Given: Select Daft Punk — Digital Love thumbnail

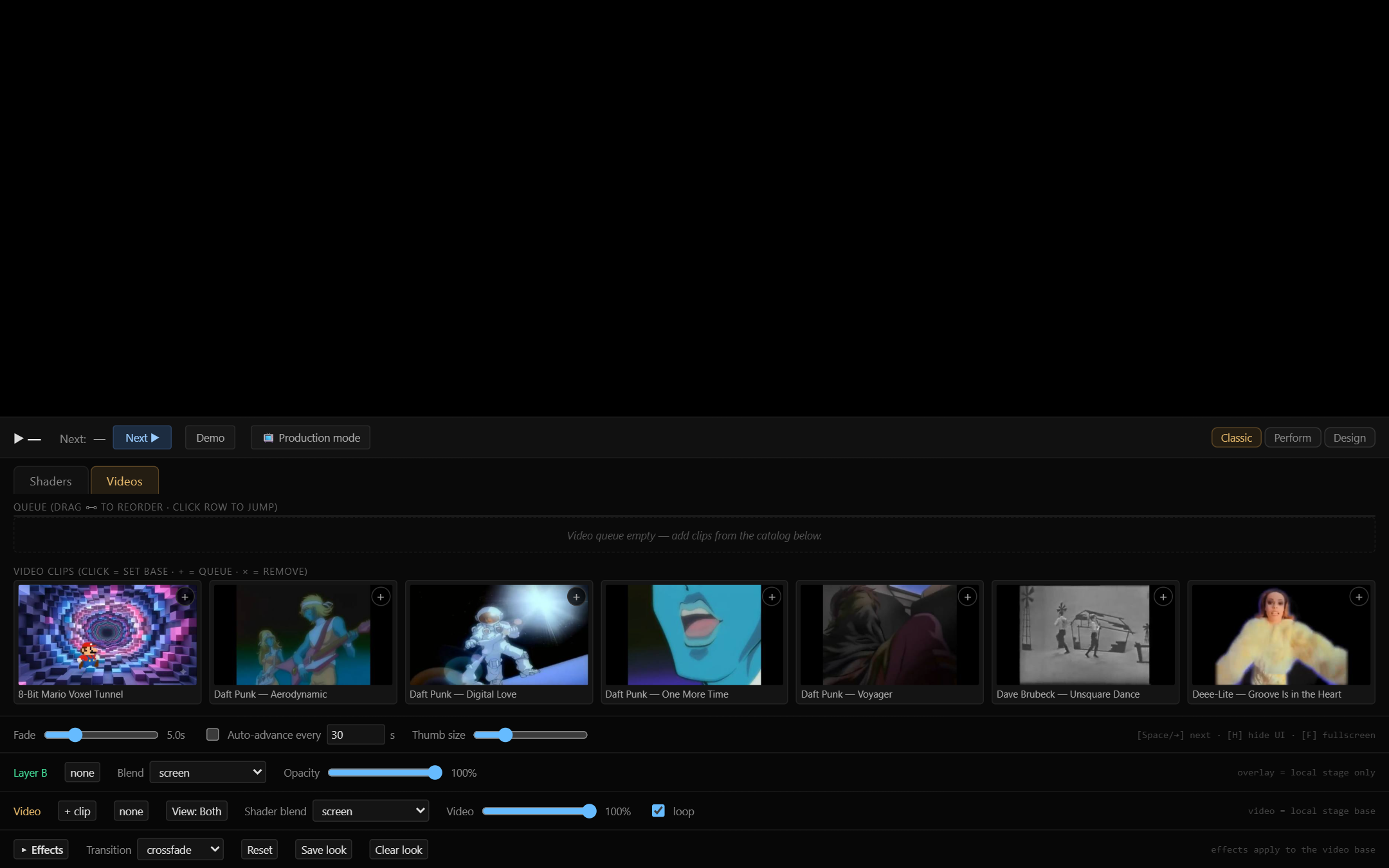Looking at the screenshot, I should pos(499,635).
